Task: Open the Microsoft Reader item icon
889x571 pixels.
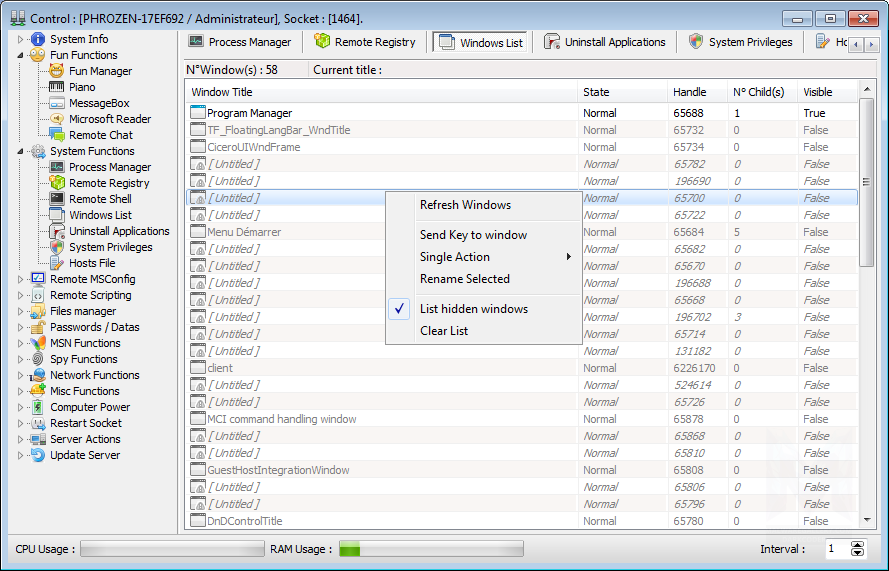Action: click(x=57, y=119)
